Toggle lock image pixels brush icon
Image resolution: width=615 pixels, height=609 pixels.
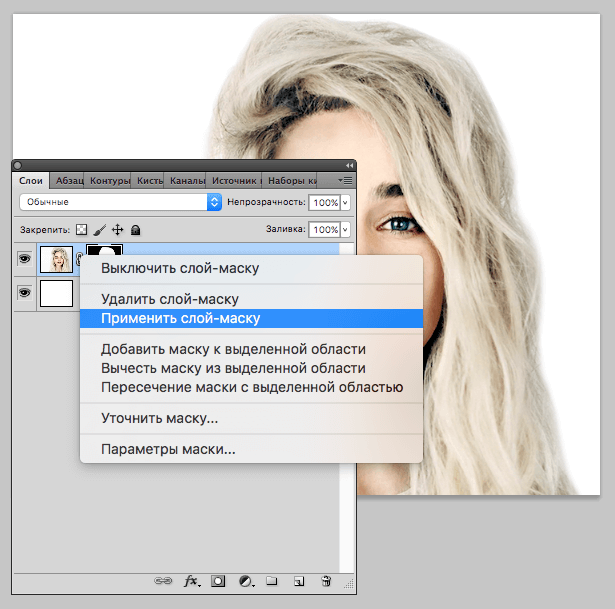(100, 230)
